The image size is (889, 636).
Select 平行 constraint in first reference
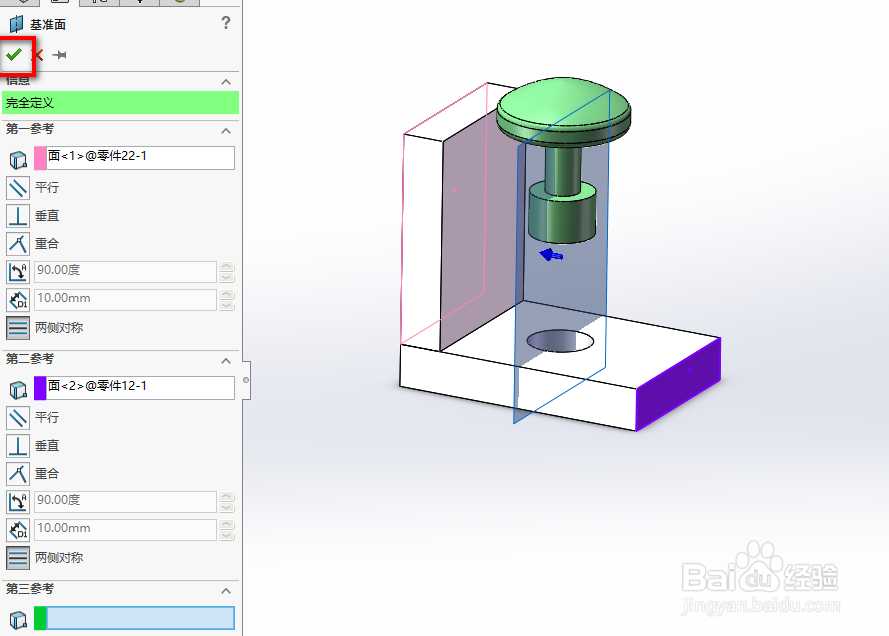(18, 188)
